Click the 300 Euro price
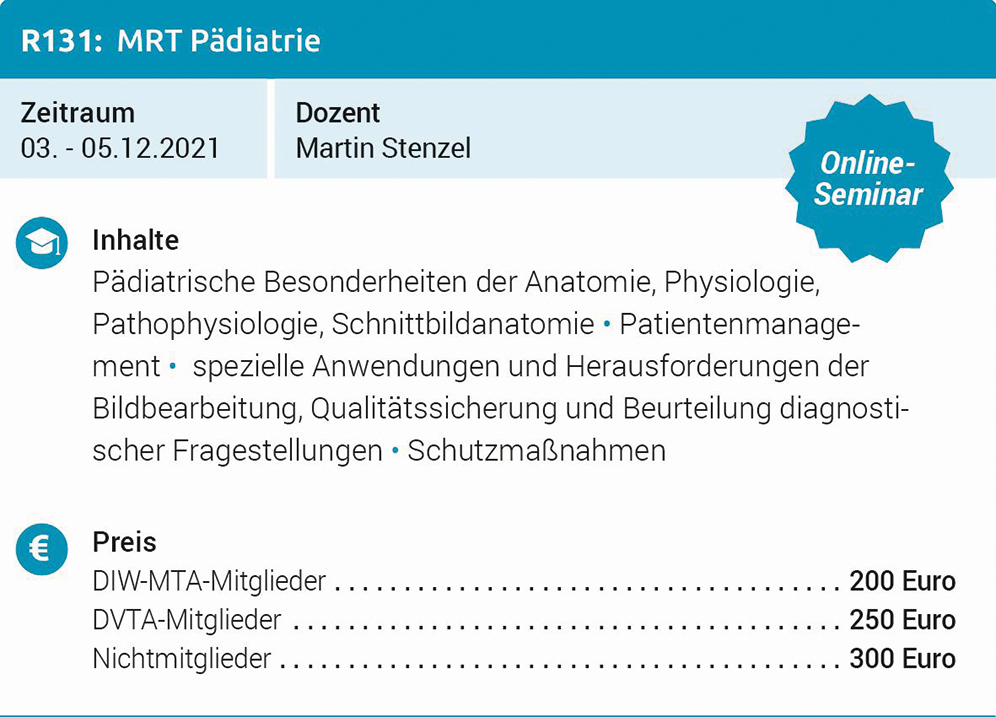Viewport: 996px width, 717px height. pos(902,659)
